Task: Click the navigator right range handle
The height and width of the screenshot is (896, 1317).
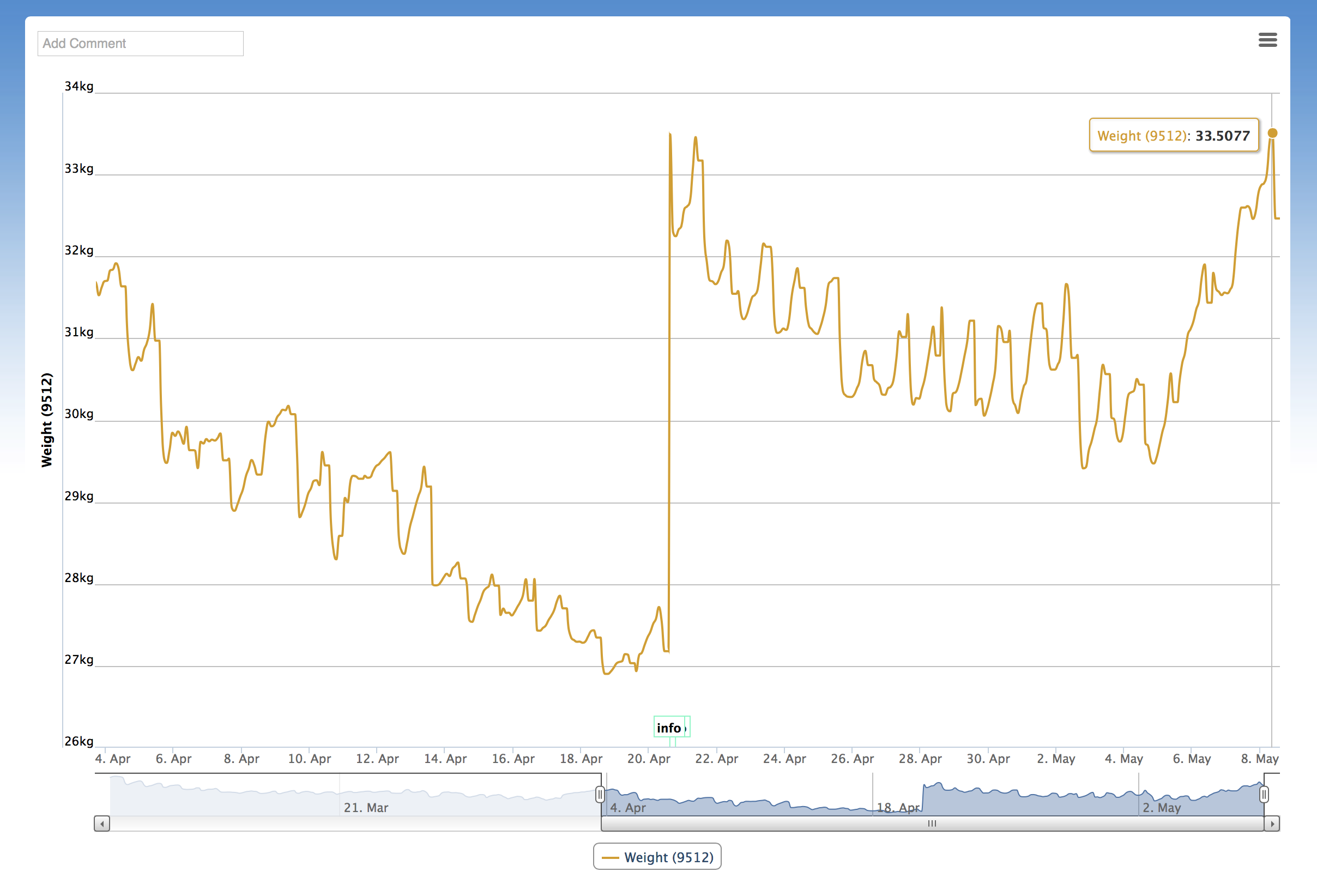Action: (x=1264, y=795)
